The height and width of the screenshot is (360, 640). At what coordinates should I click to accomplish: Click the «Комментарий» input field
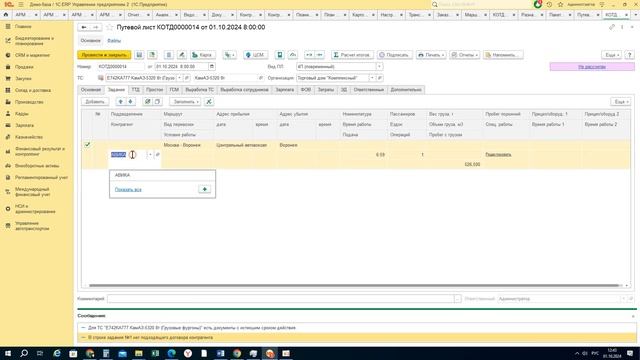coord(280,299)
